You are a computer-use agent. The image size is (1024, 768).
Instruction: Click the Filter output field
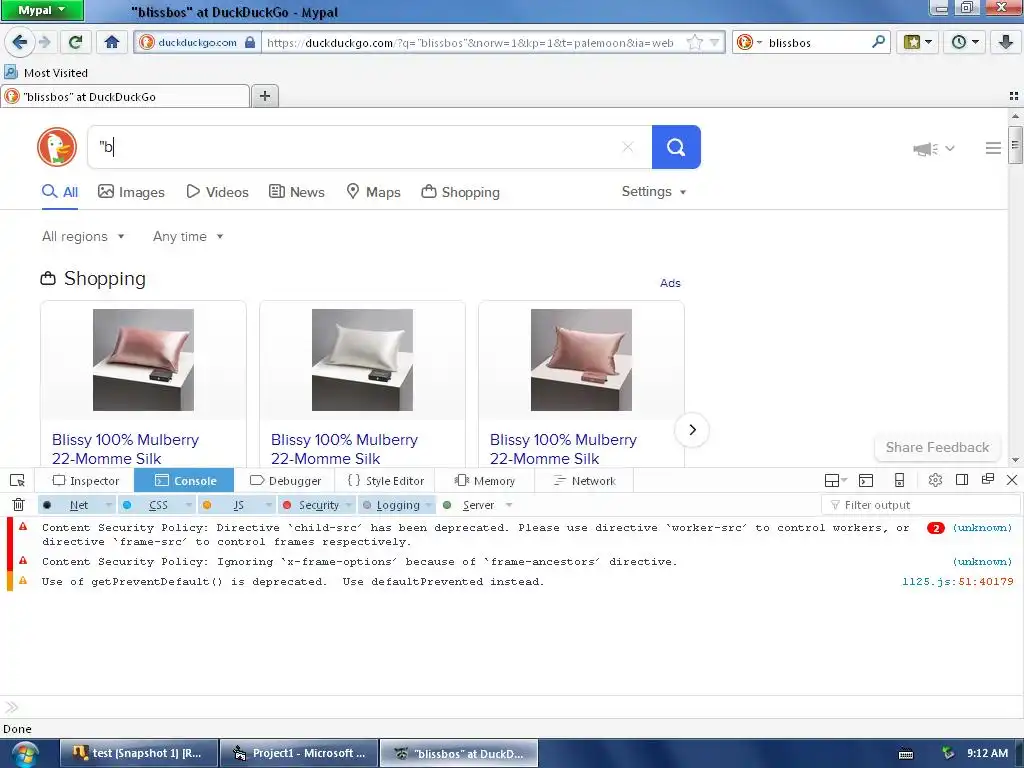click(x=920, y=505)
